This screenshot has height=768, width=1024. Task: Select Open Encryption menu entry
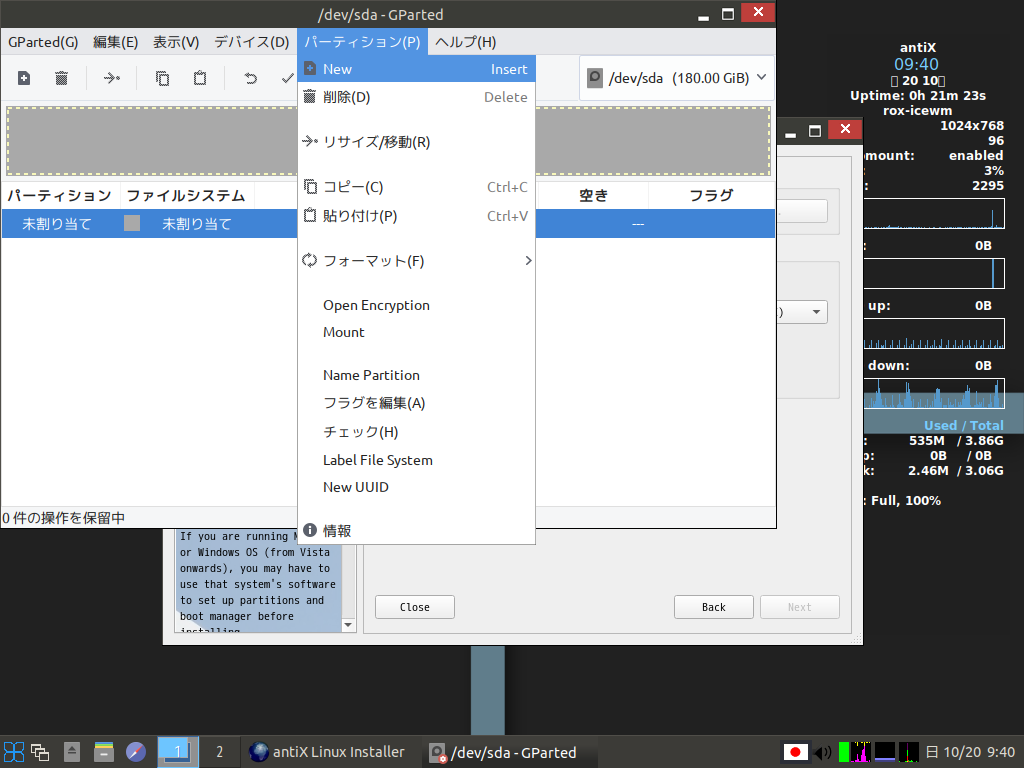417,306
